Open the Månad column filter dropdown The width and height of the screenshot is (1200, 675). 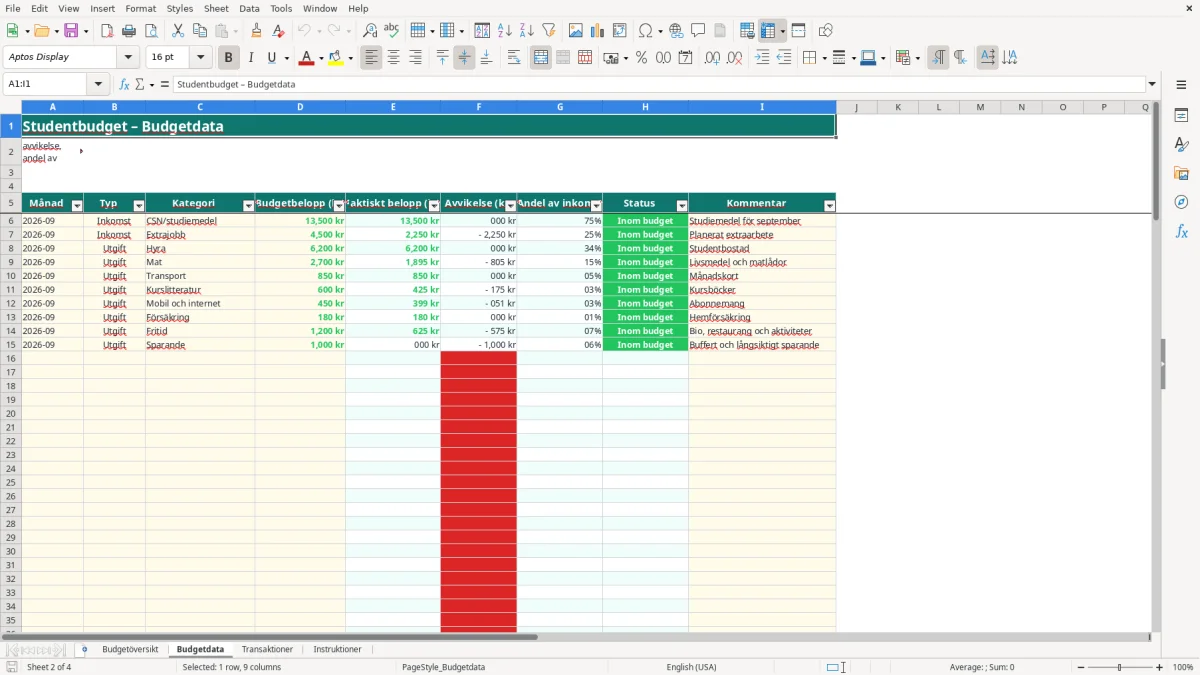click(x=77, y=205)
